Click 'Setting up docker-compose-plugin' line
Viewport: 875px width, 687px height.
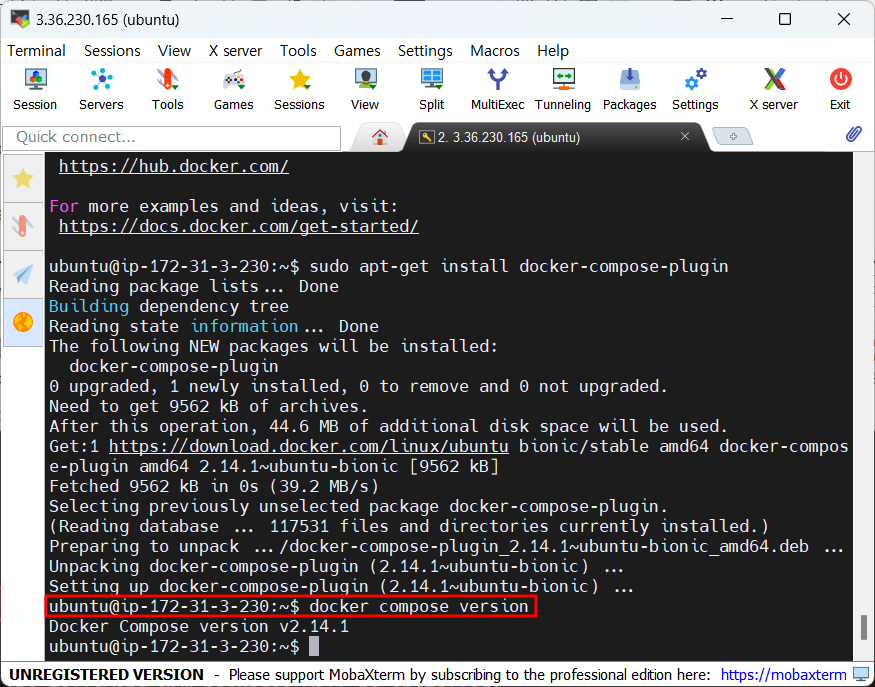coord(341,587)
